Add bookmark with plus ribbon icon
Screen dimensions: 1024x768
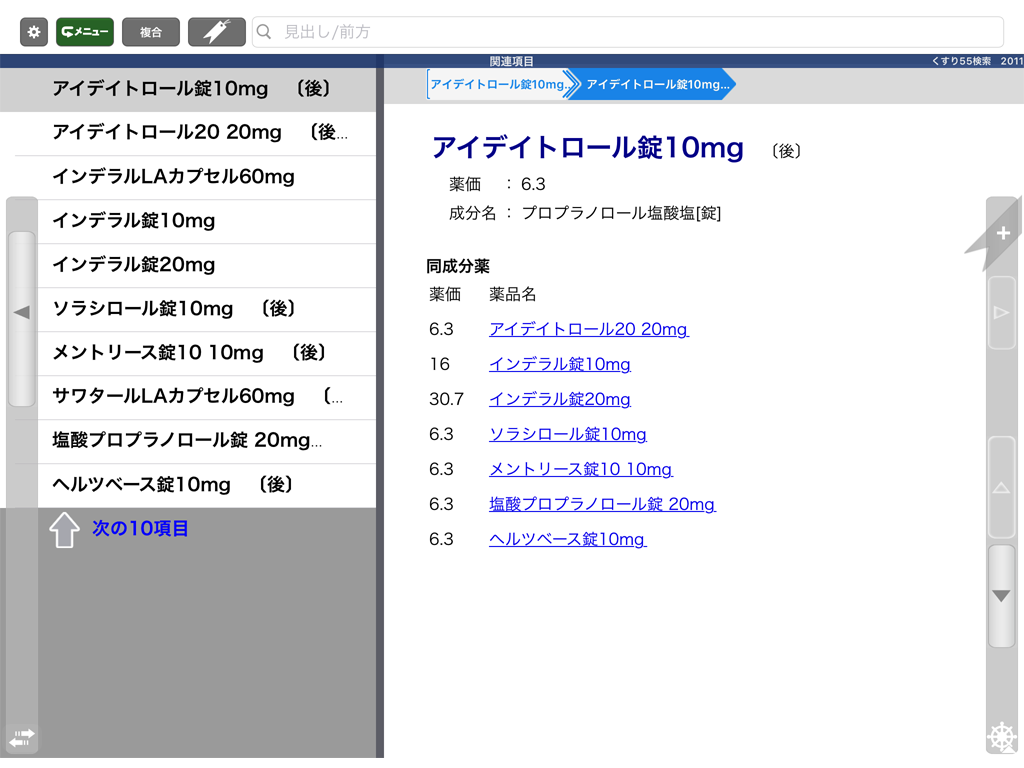point(1002,233)
